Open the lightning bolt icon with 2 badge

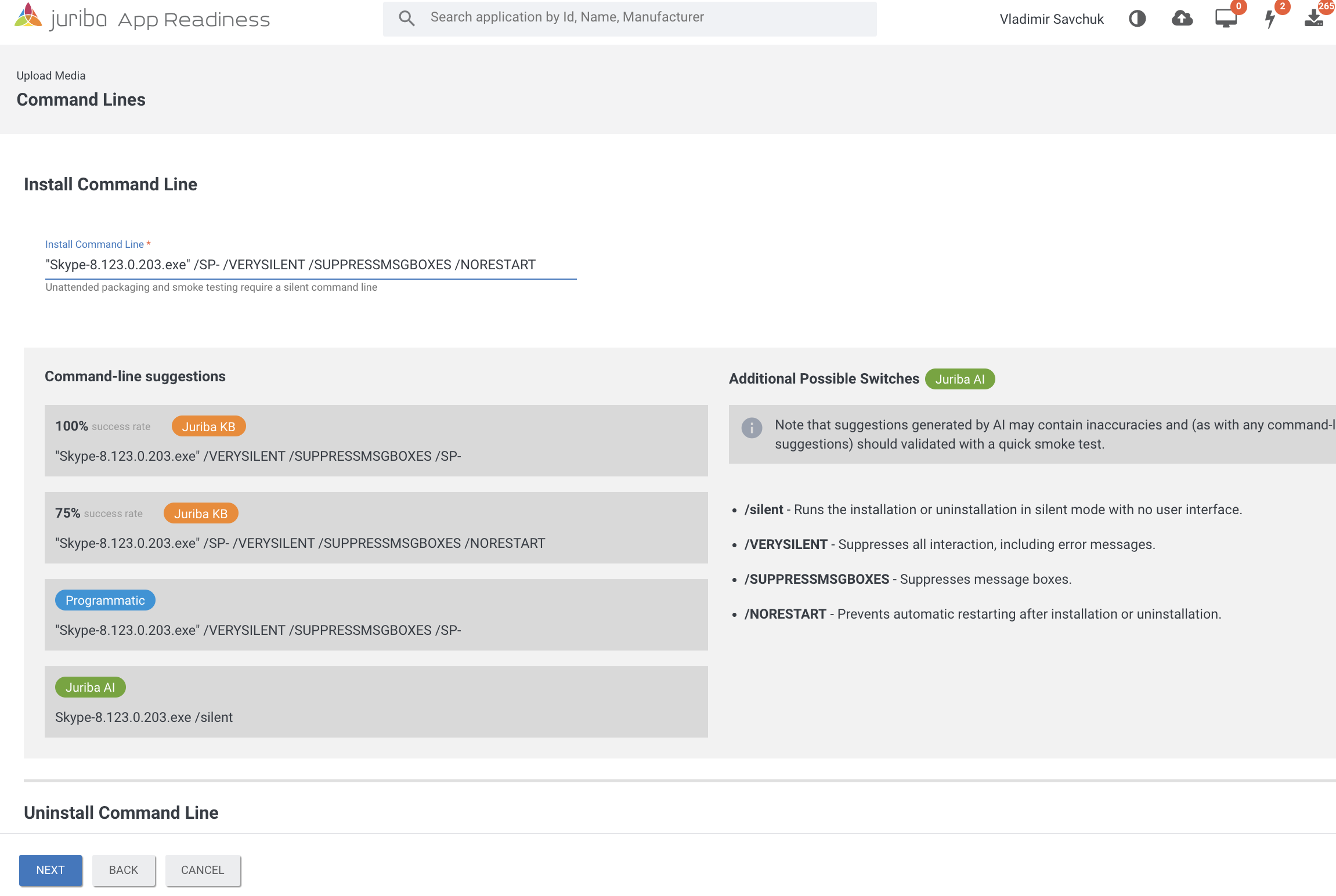(1270, 19)
